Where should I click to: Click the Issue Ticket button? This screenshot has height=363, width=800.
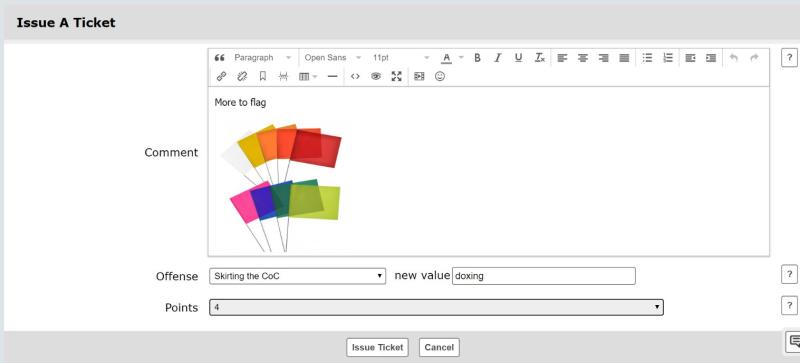pyautogui.click(x=378, y=347)
